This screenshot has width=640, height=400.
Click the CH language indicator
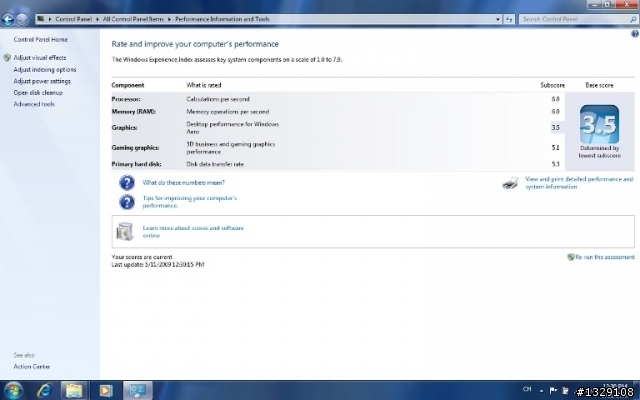coord(527,389)
